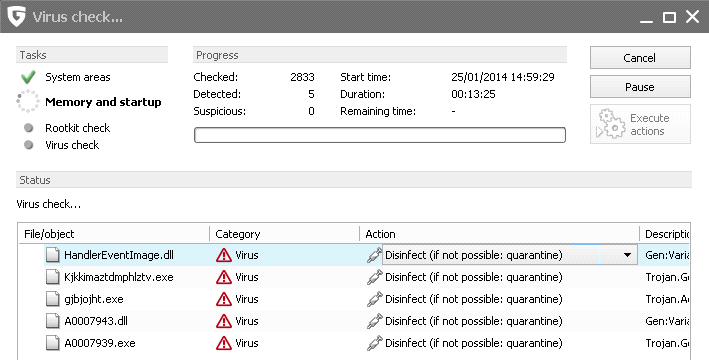Click the start time value 25/01/2014 14:59:29

tap(503, 77)
